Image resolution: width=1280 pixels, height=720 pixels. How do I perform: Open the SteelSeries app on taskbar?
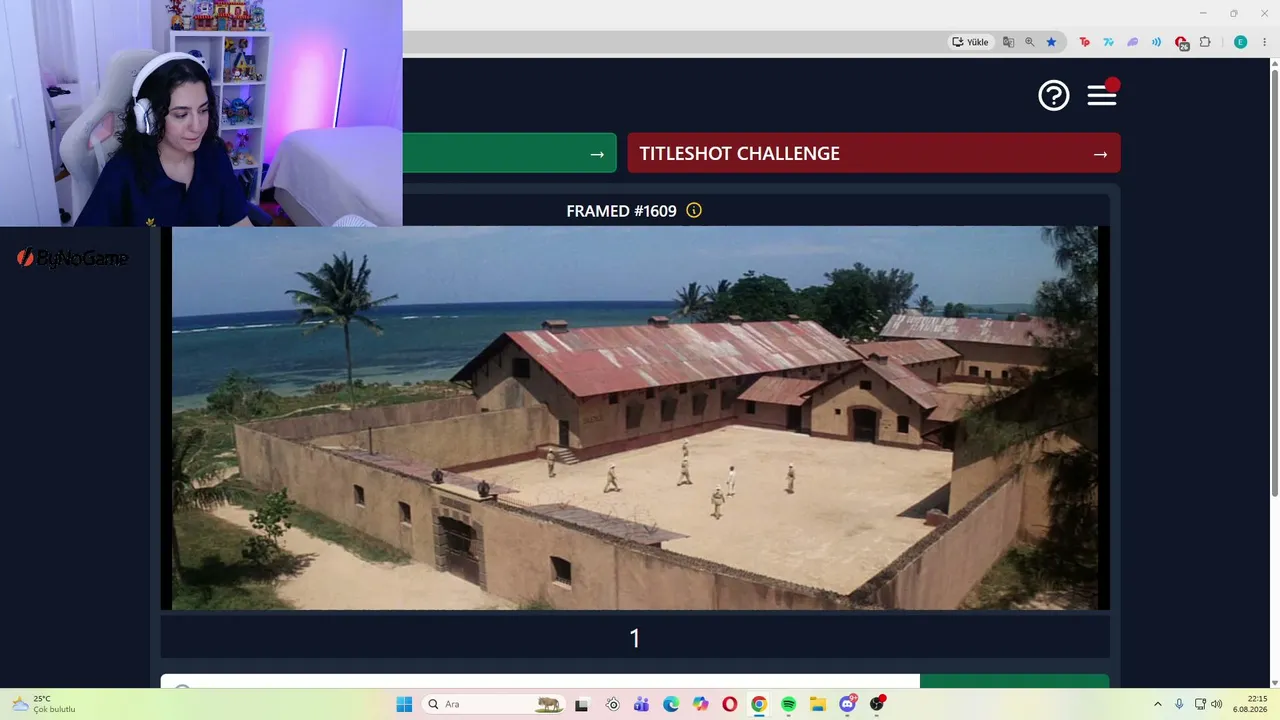click(612, 704)
